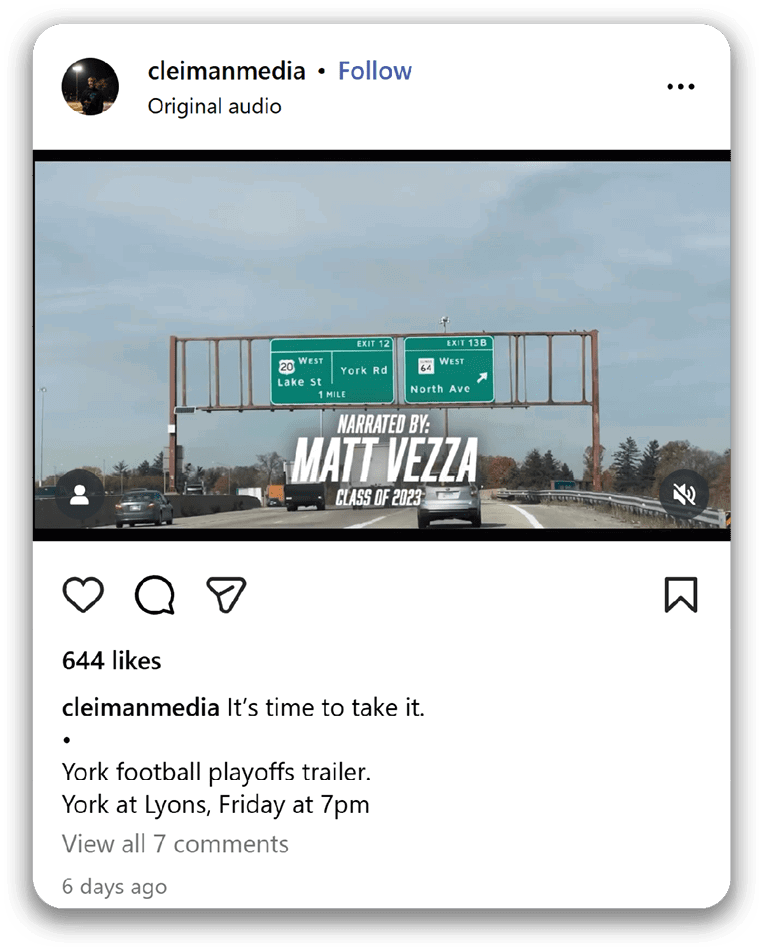The width and height of the screenshot is (764, 950).
Task: Open the cleimanmedia username in the header
Action: pos(227,71)
